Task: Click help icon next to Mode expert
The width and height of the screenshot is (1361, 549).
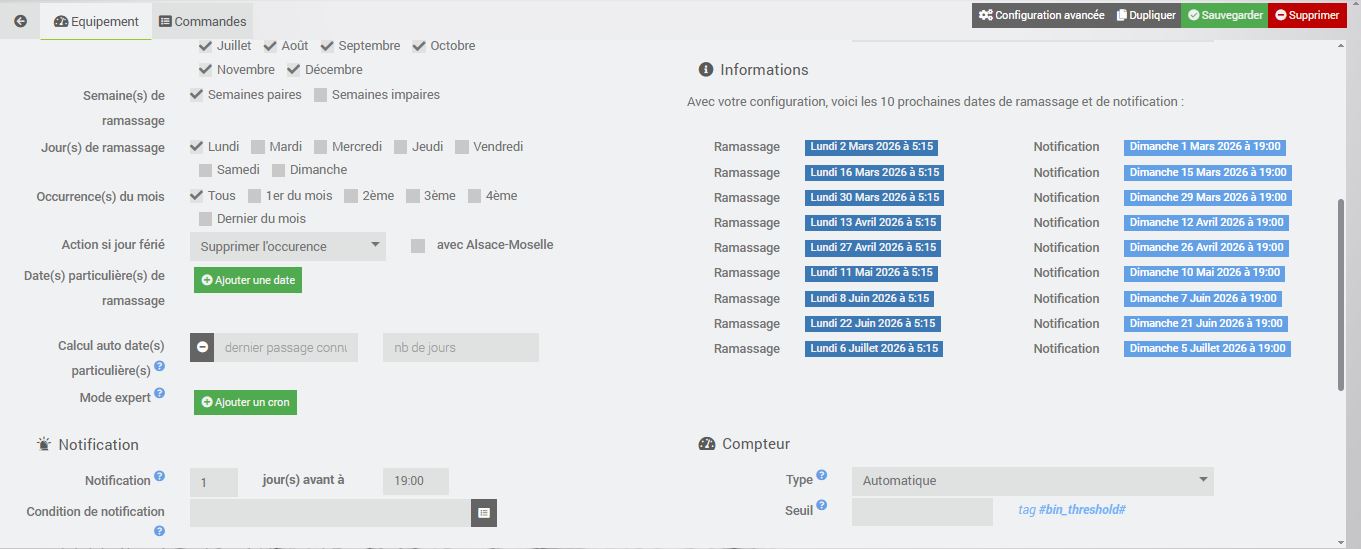Action: [x=160, y=394]
